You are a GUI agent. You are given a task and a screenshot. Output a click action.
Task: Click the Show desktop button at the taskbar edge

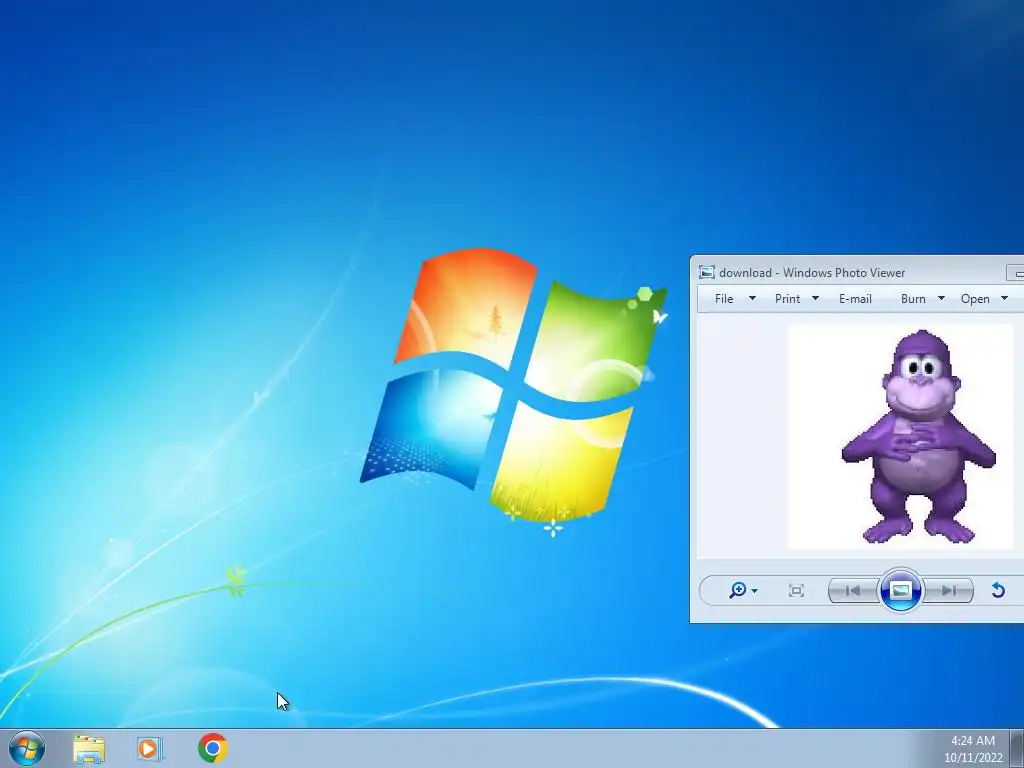pos(1017,748)
